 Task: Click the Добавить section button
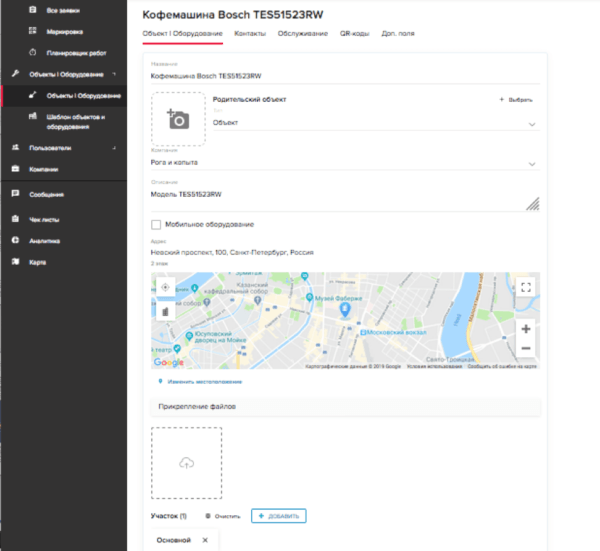coord(279,516)
